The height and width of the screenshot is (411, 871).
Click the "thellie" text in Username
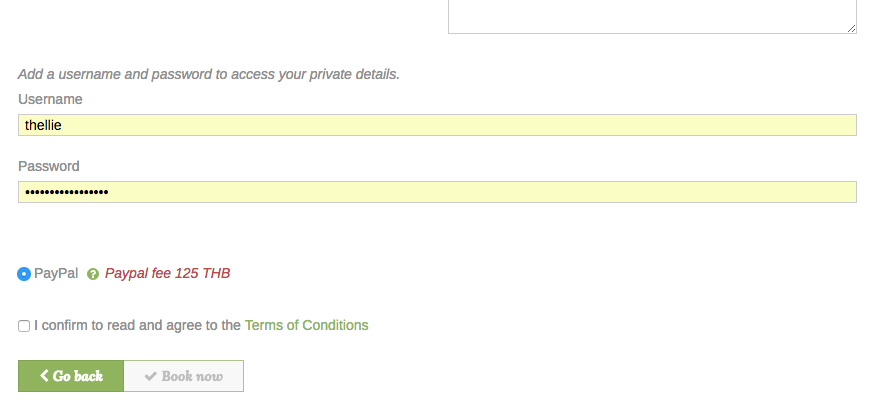coord(44,125)
